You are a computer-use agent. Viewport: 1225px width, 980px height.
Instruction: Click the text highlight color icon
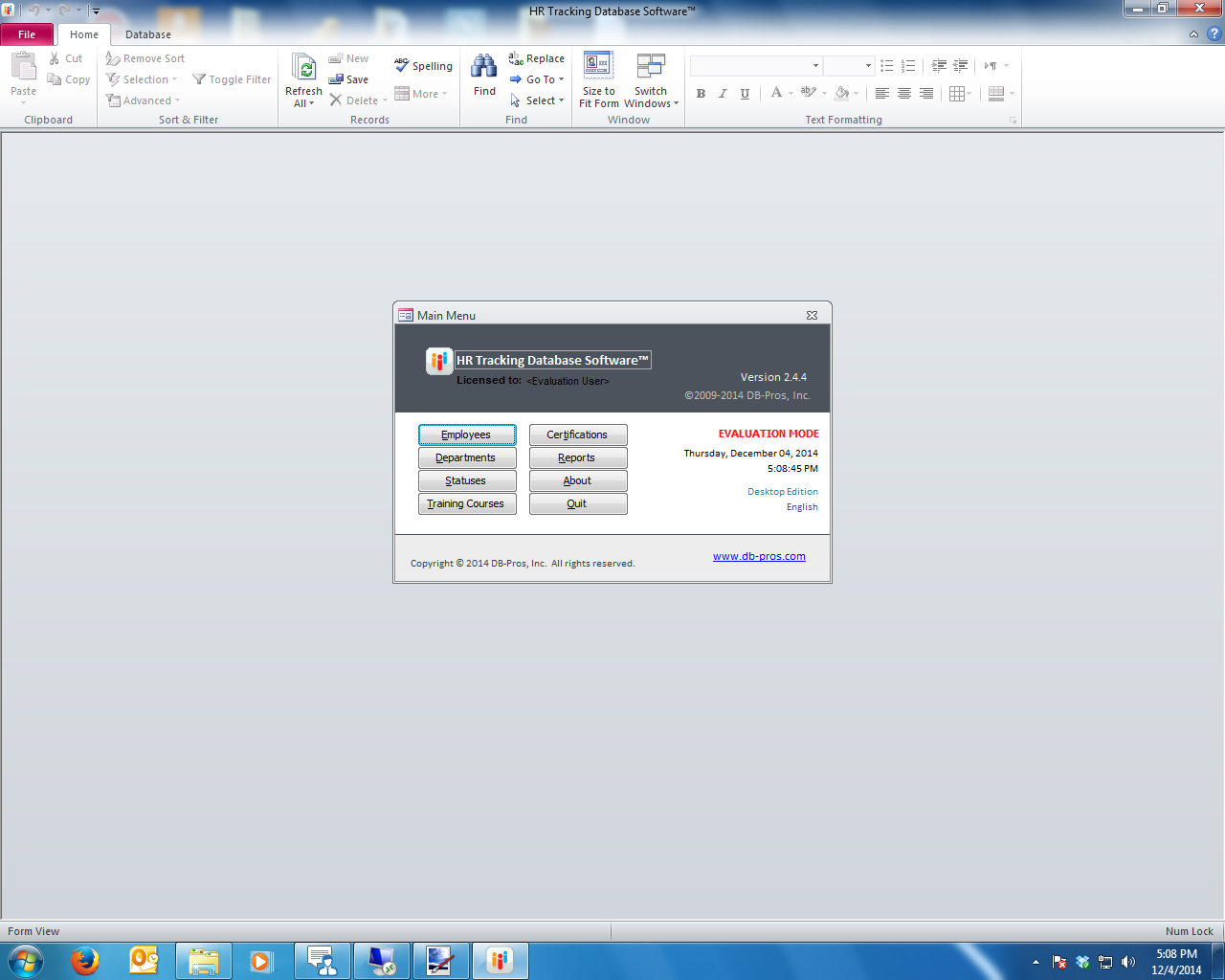(809, 93)
